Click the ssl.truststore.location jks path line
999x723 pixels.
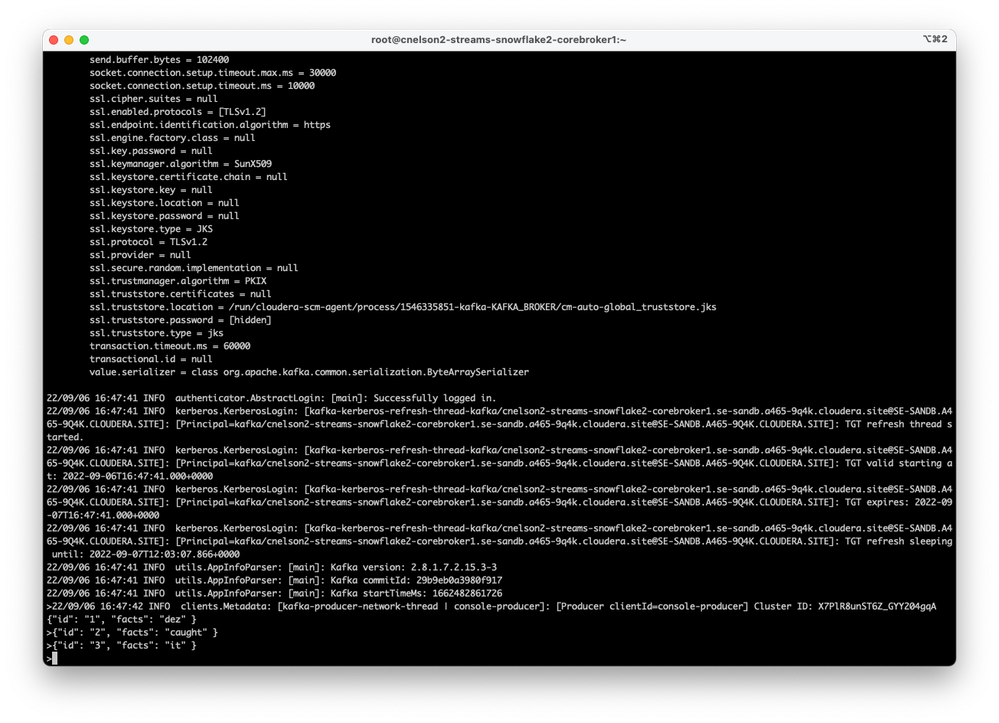click(x=403, y=307)
